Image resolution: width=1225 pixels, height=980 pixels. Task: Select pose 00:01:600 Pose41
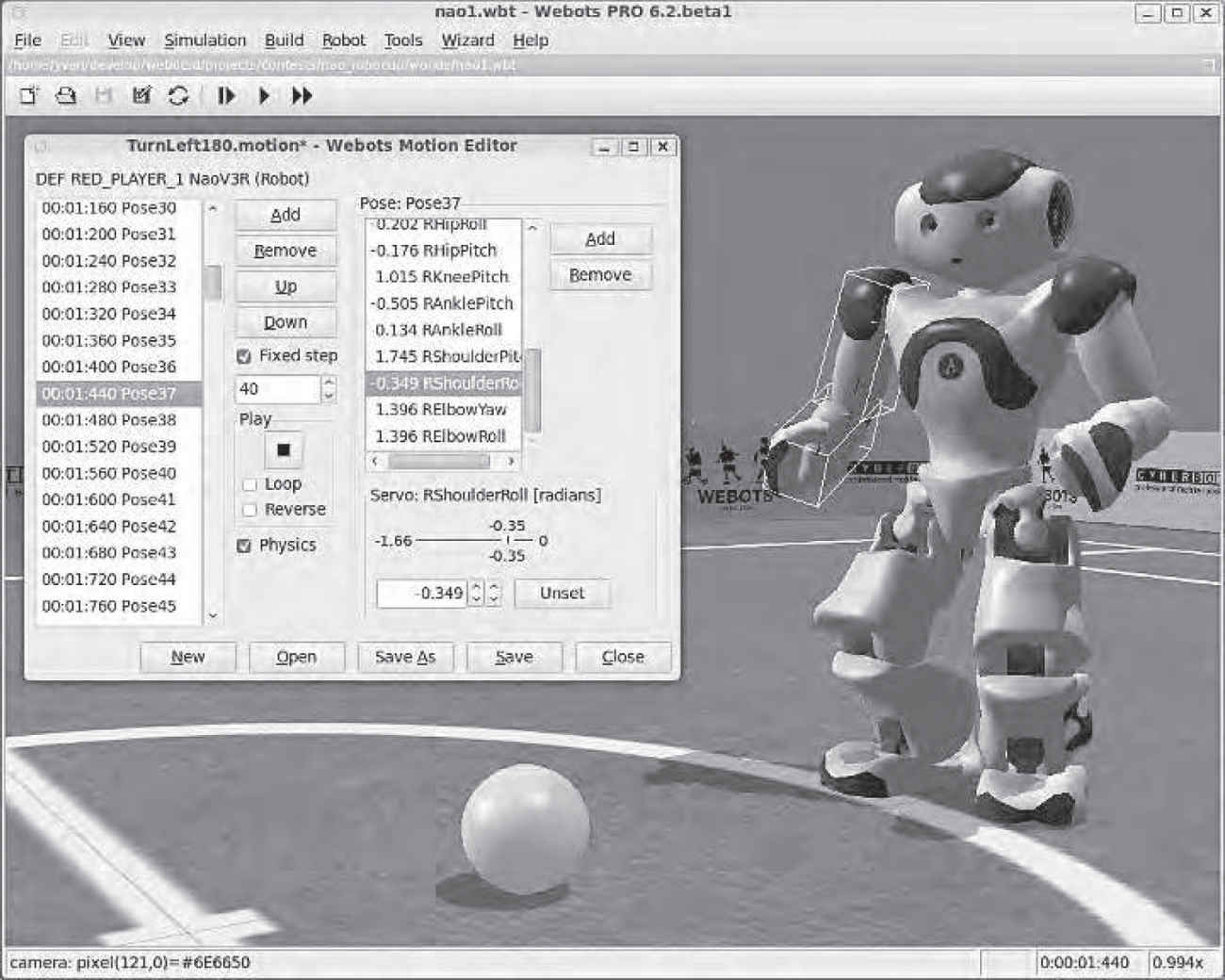click(120, 500)
